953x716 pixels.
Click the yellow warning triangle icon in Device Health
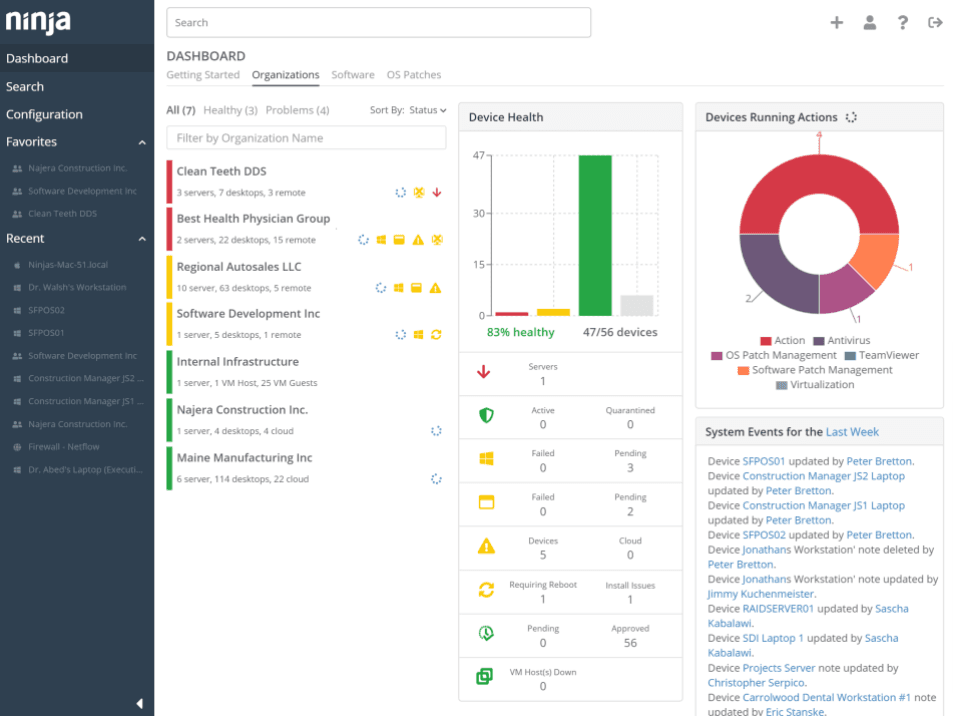click(x=486, y=546)
